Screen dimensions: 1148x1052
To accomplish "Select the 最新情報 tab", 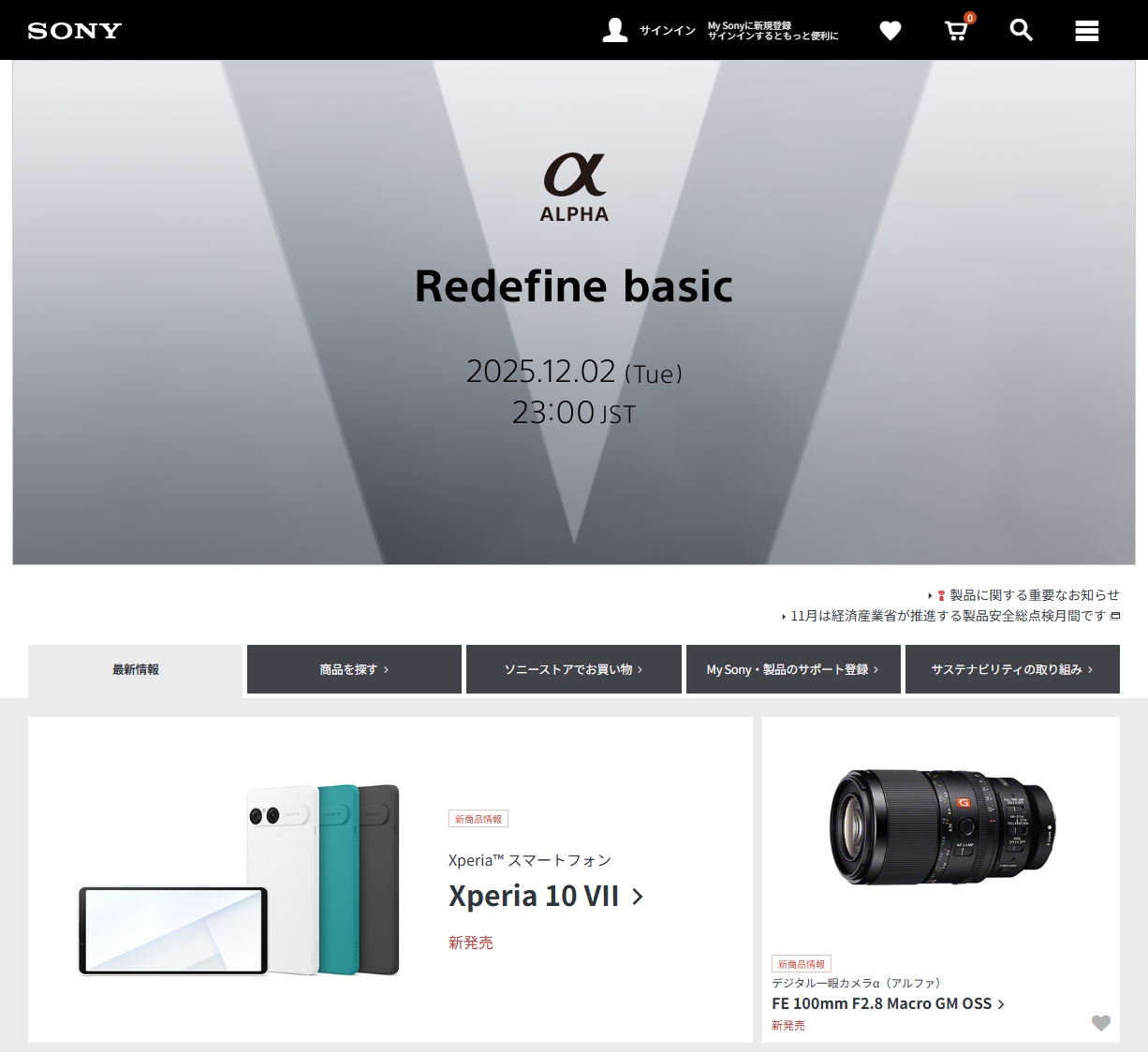I will pos(136,669).
